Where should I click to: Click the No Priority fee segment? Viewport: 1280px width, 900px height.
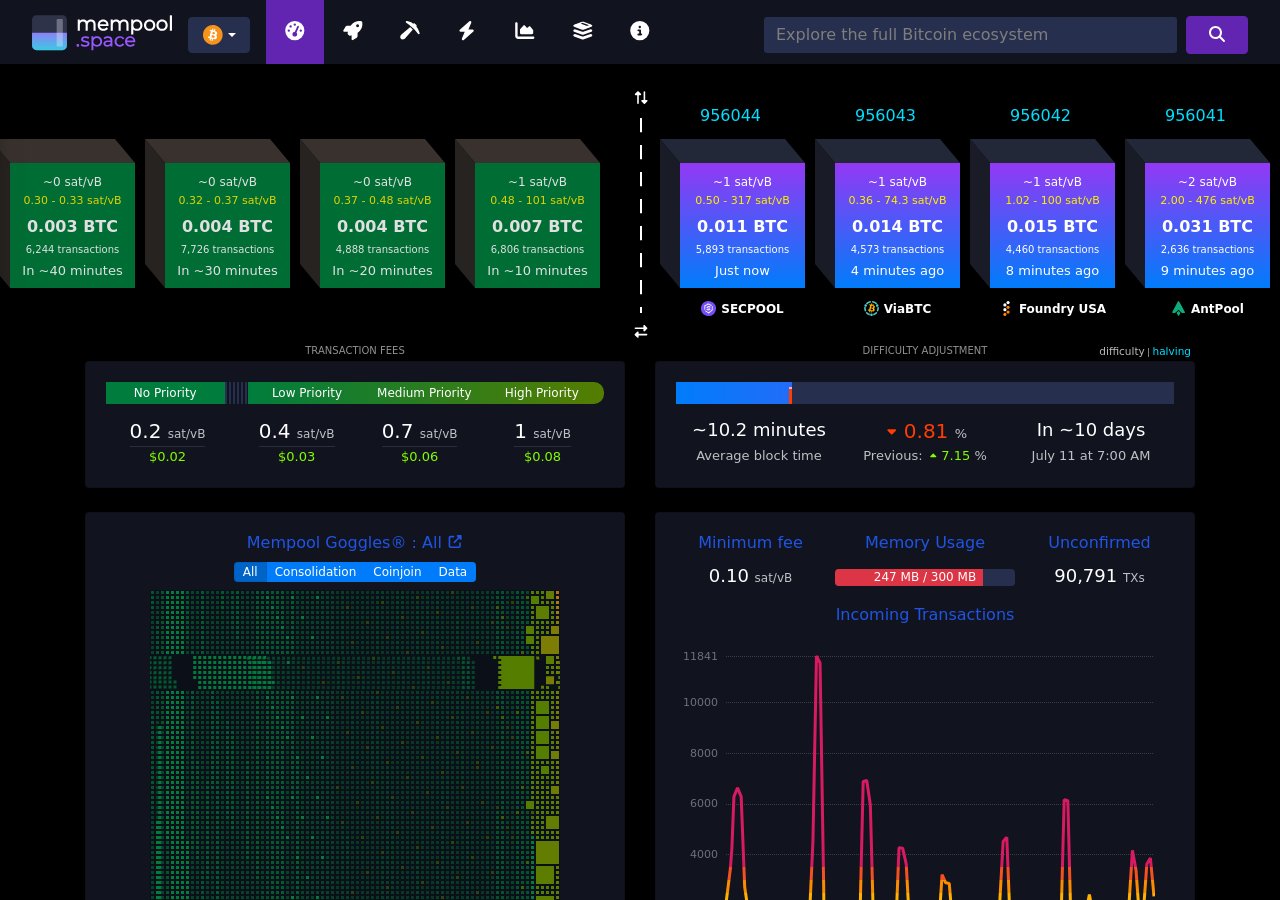point(165,393)
